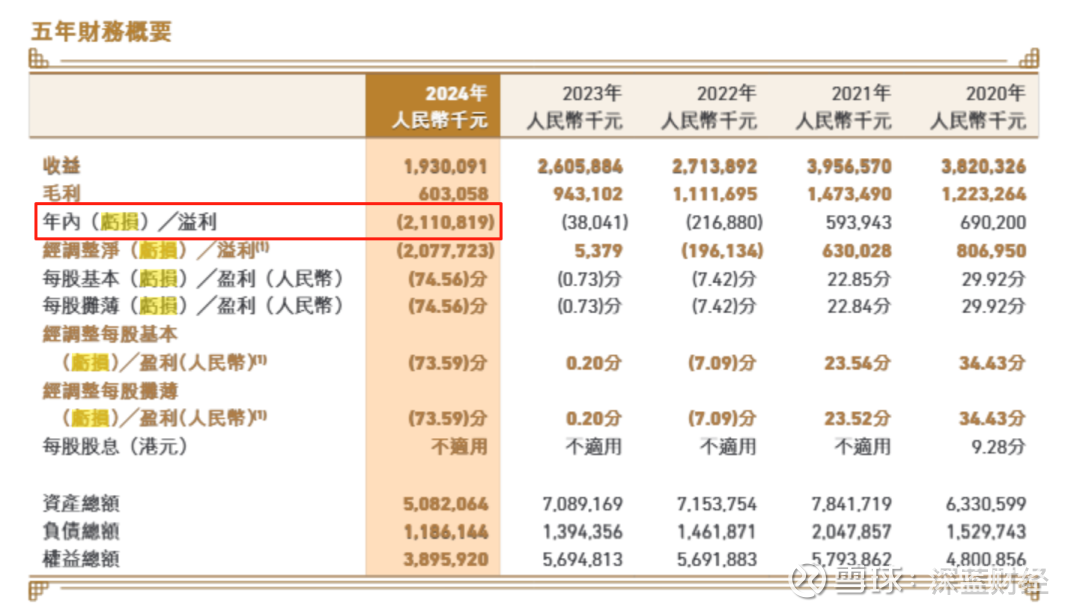Select the 2023年 column header
This screenshot has width=1080, height=614.
[592, 94]
